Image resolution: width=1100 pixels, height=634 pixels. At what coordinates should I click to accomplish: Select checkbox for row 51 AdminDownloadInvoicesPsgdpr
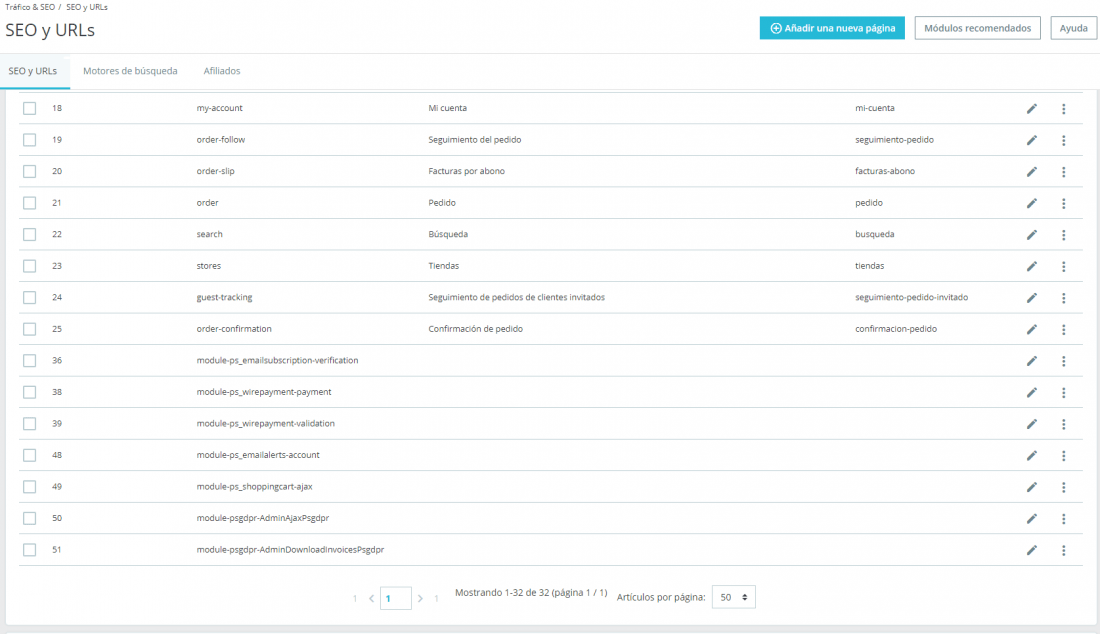(29, 550)
